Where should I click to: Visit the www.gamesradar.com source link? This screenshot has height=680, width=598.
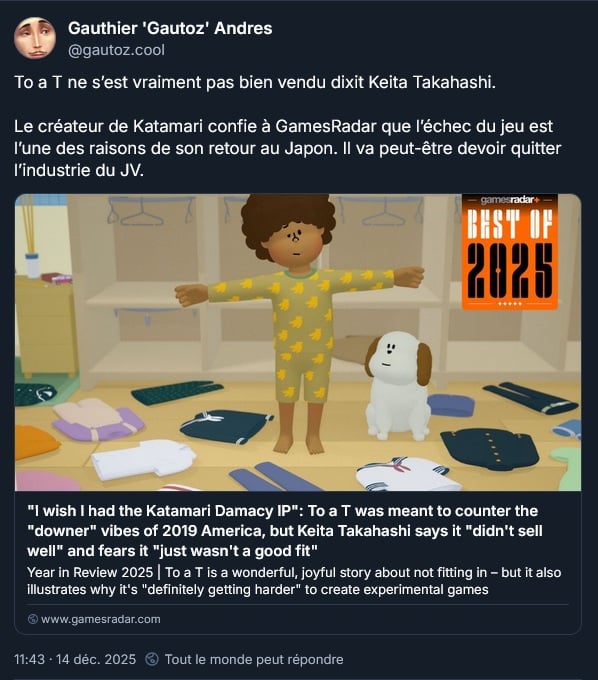click(101, 619)
